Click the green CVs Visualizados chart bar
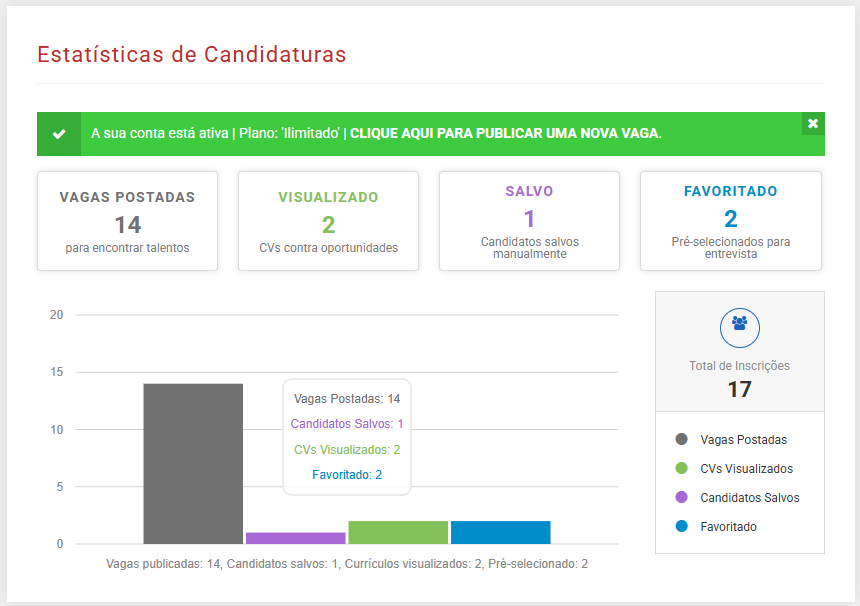The image size is (860, 606). tap(397, 531)
